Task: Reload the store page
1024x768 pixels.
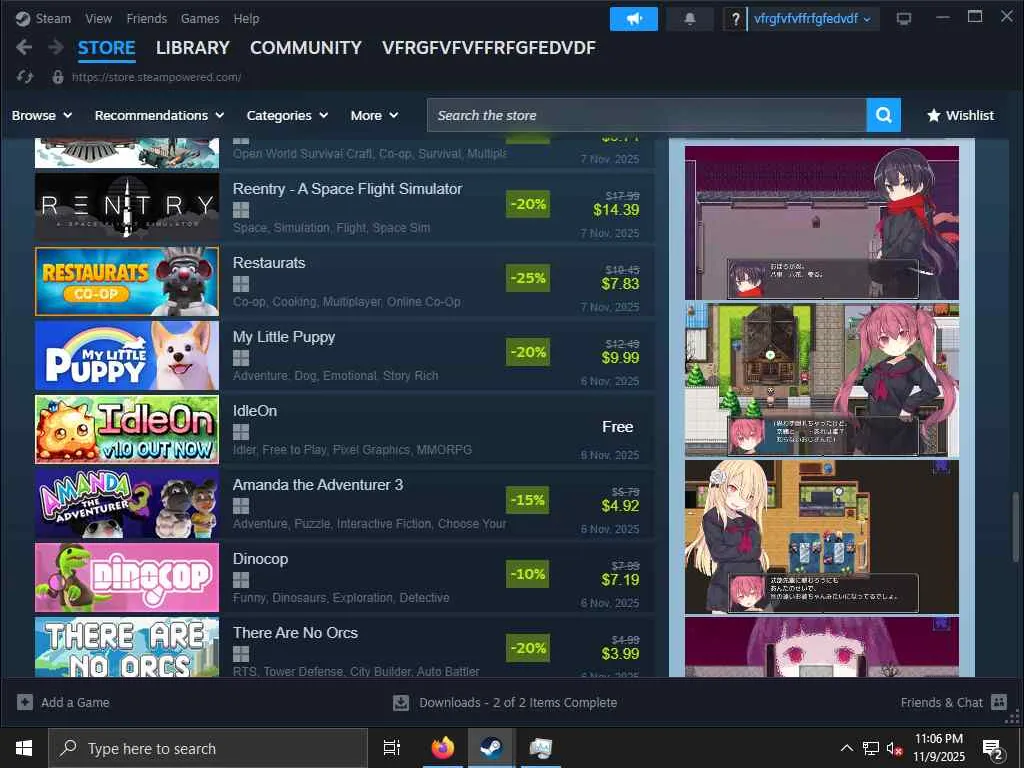Action: click(25, 77)
